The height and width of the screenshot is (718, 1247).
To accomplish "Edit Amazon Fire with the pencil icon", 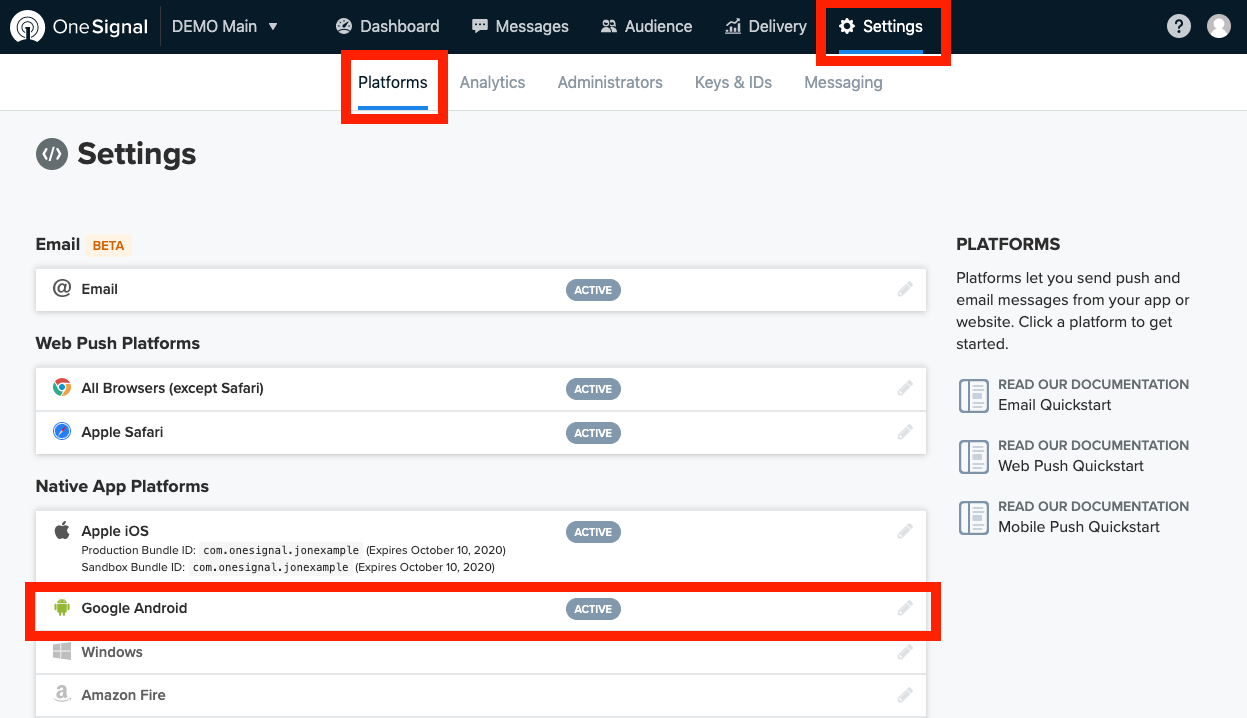I will [x=905, y=695].
